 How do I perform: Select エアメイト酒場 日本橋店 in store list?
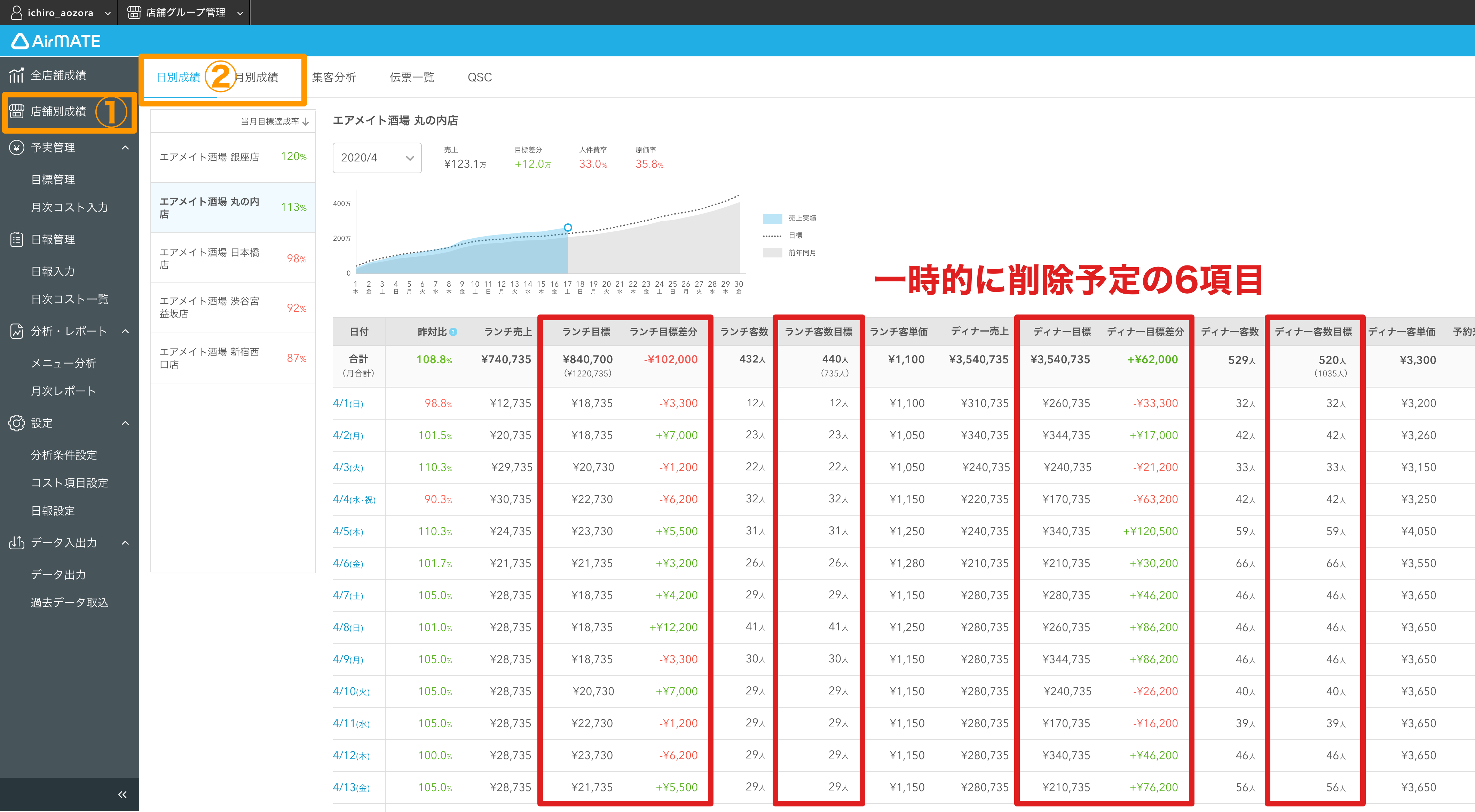tap(233, 258)
